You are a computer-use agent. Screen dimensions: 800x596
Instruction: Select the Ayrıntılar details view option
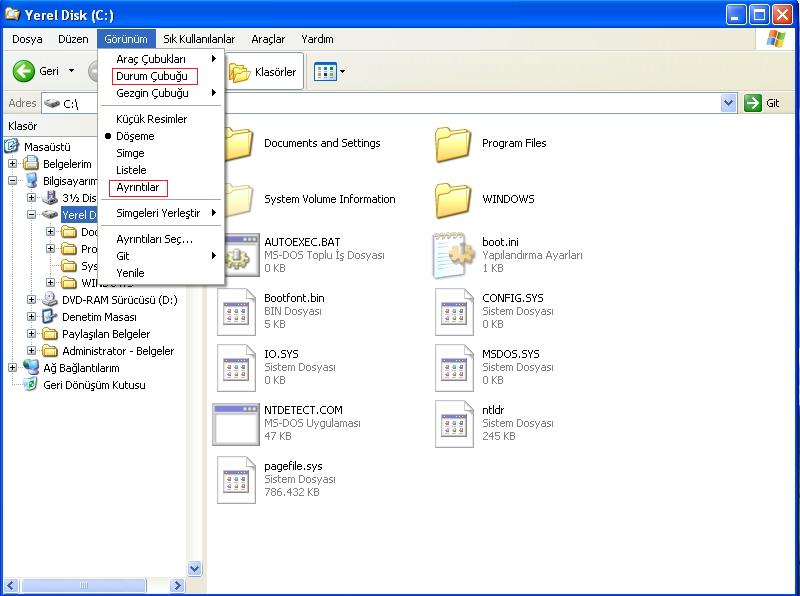coord(138,187)
